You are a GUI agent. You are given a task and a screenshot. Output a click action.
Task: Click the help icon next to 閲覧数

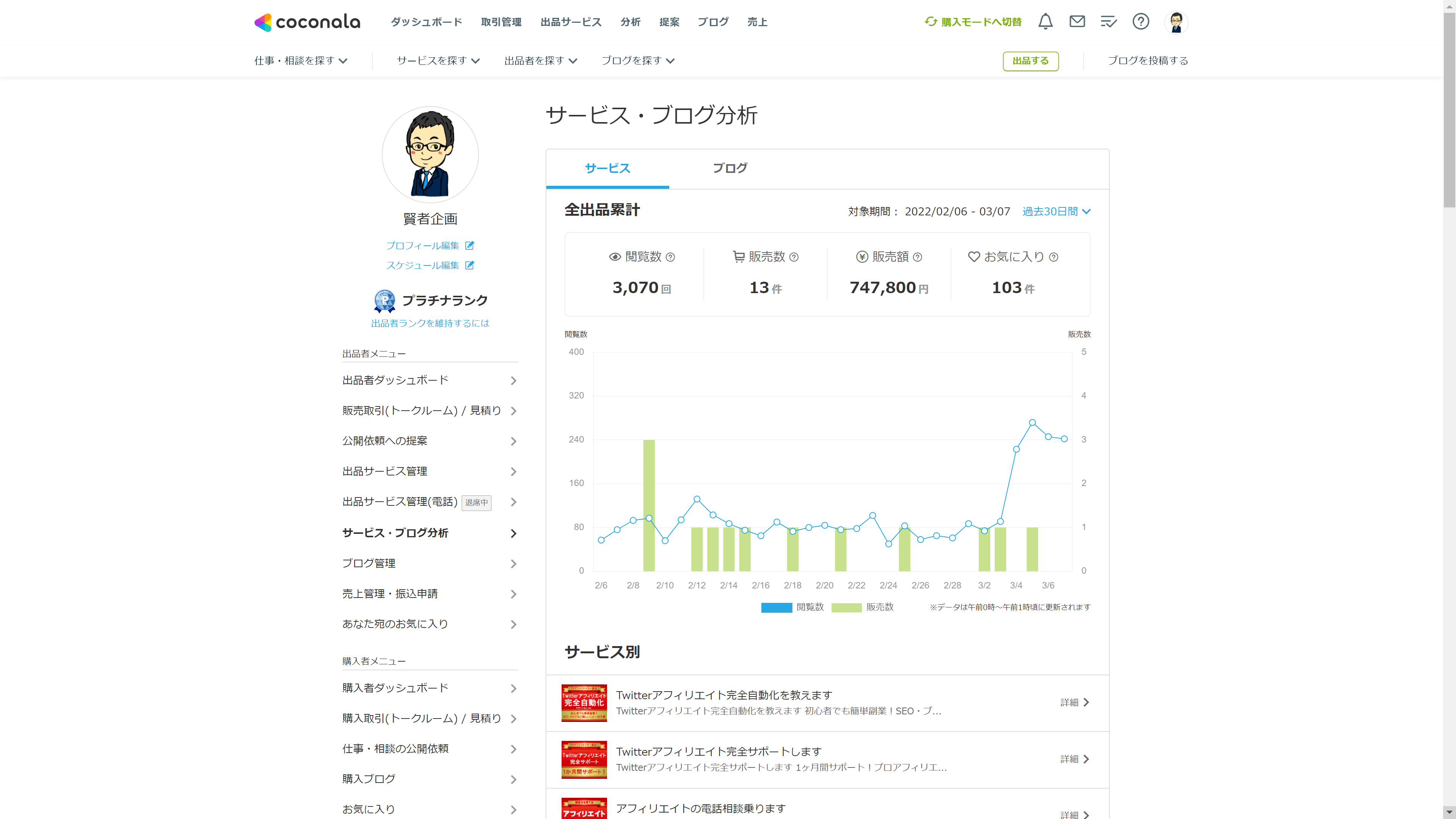coord(670,257)
